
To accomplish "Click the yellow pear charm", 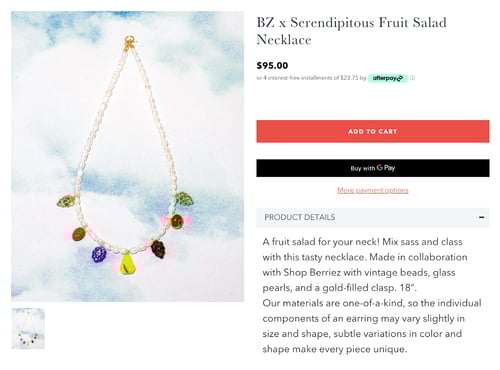I will click(127, 264).
